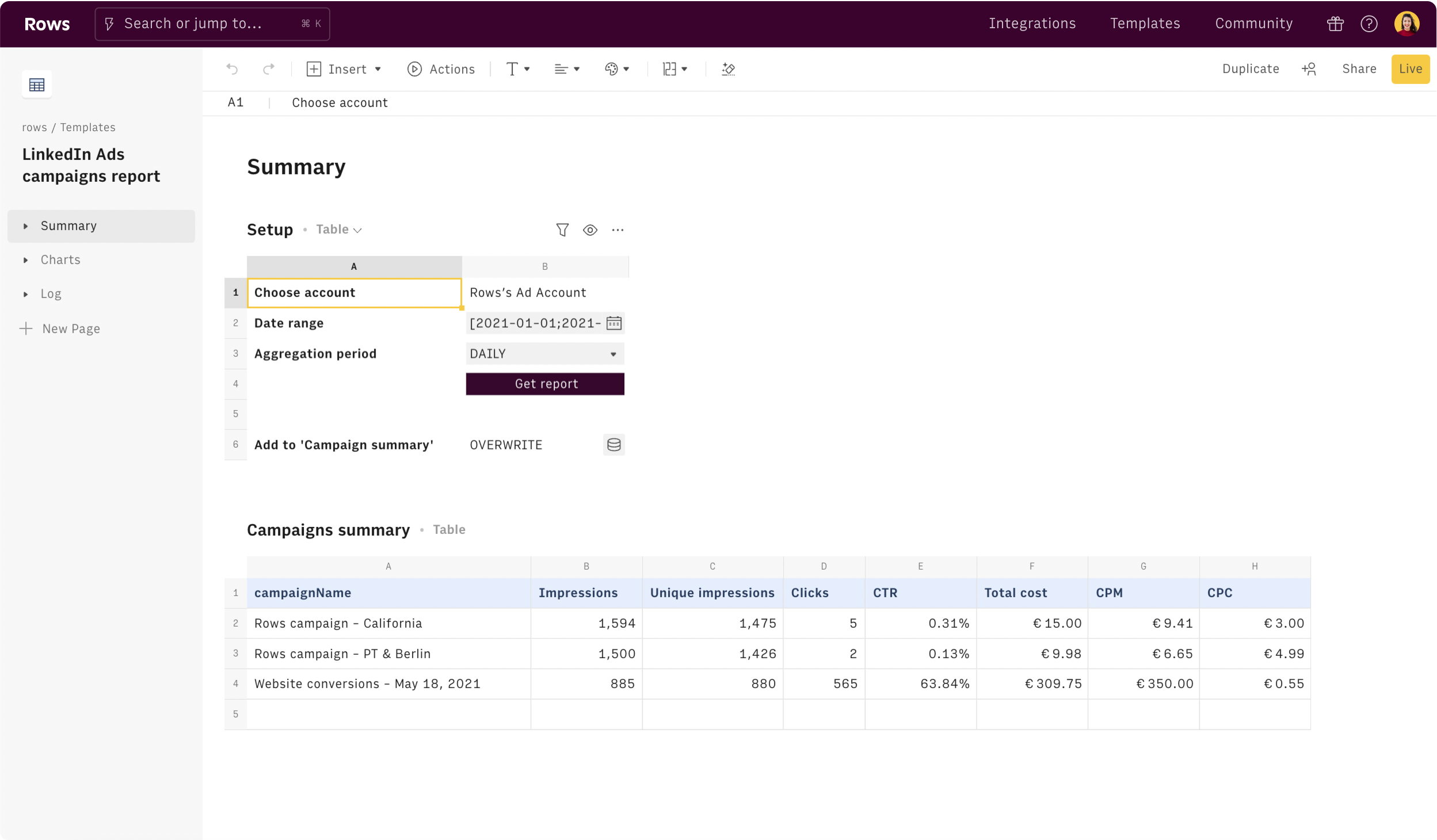This screenshot has width=1437, height=840.
Task: Click the undo arrow icon
Action: pyautogui.click(x=232, y=69)
